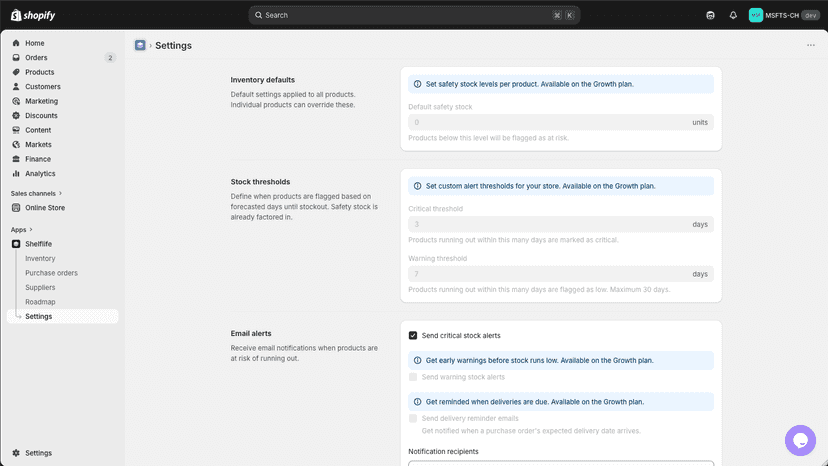Click info icon in custom alert thresholds banner
This screenshot has height=466, width=828.
click(x=417, y=186)
